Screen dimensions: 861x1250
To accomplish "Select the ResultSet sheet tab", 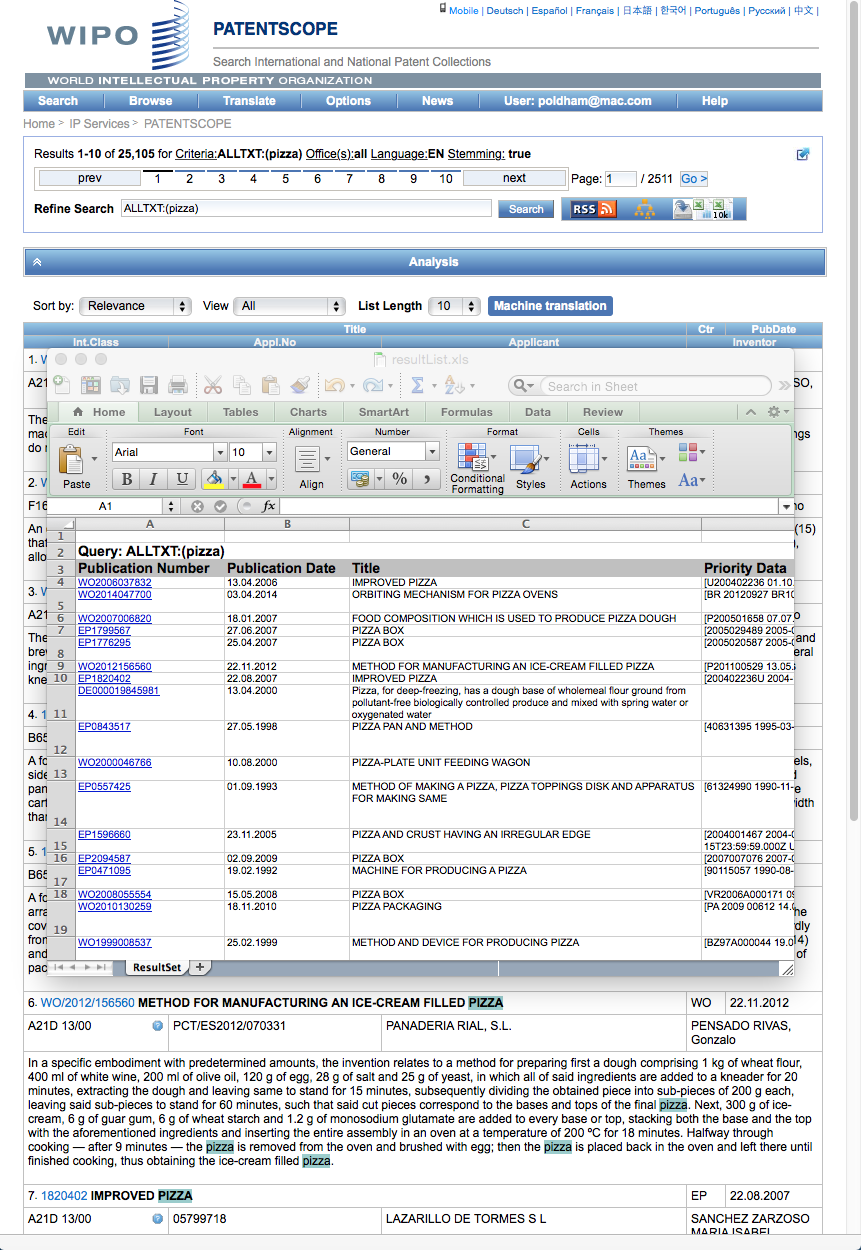I will 157,967.
